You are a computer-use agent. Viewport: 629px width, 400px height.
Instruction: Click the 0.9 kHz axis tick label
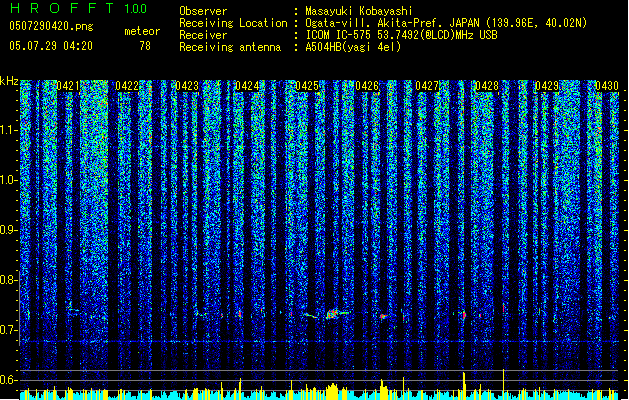point(9,230)
